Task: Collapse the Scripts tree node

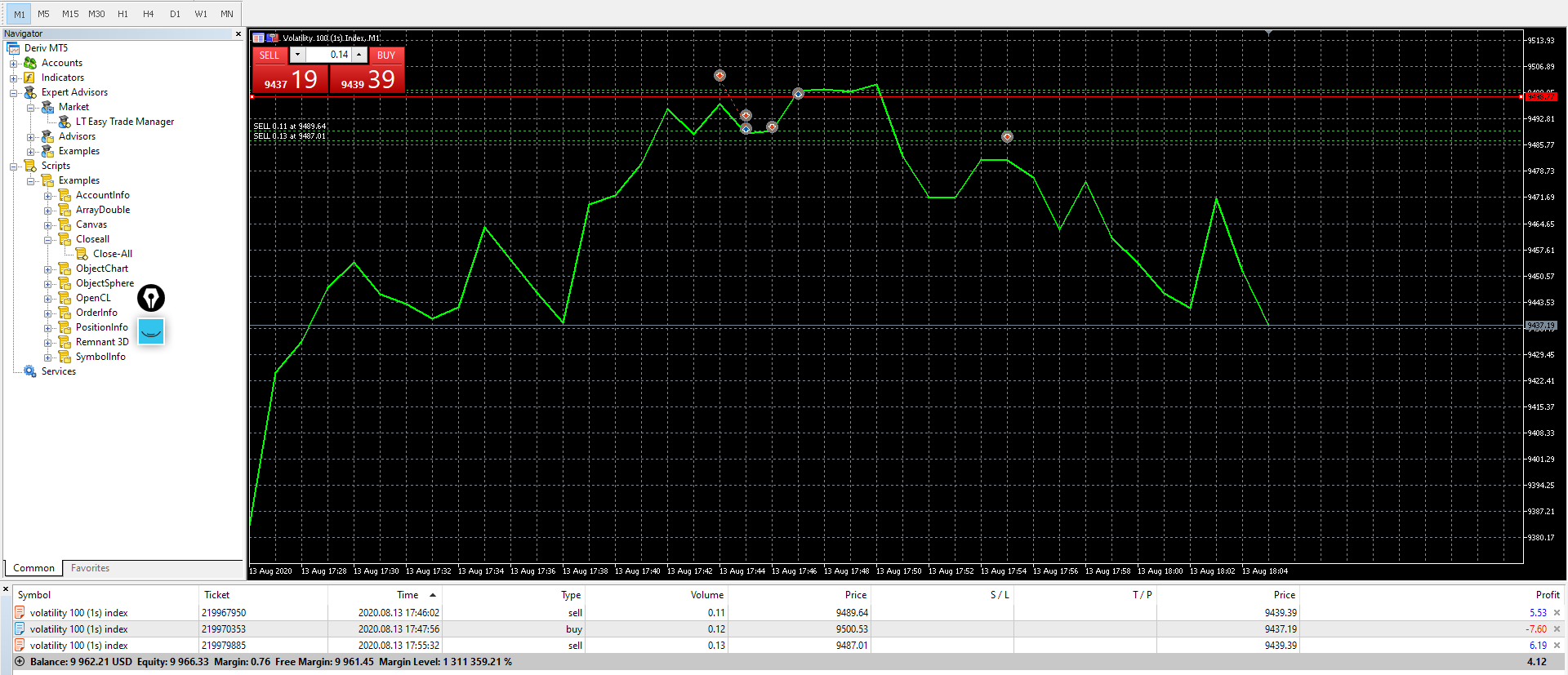Action: click(13, 166)
